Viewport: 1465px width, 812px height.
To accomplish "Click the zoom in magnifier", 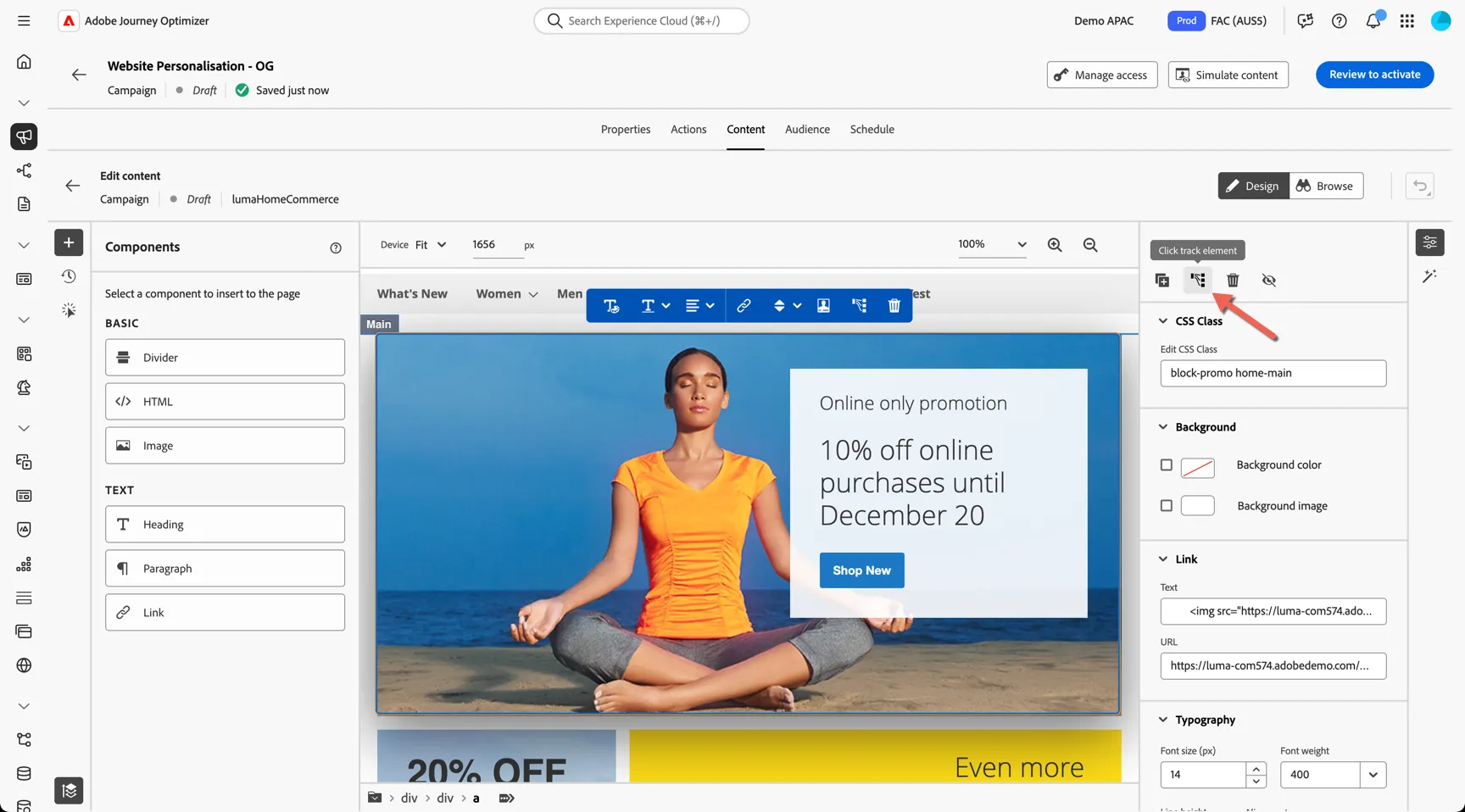I will (1055, 244).
